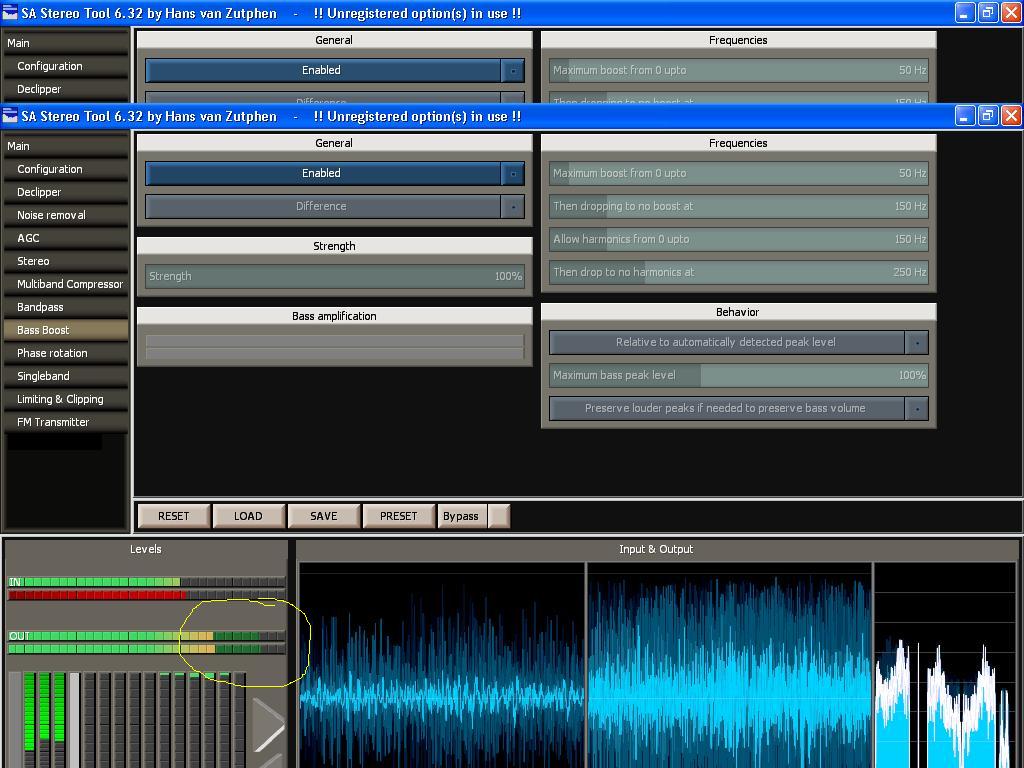Expand the arrow next to Difference

point(513,206)
